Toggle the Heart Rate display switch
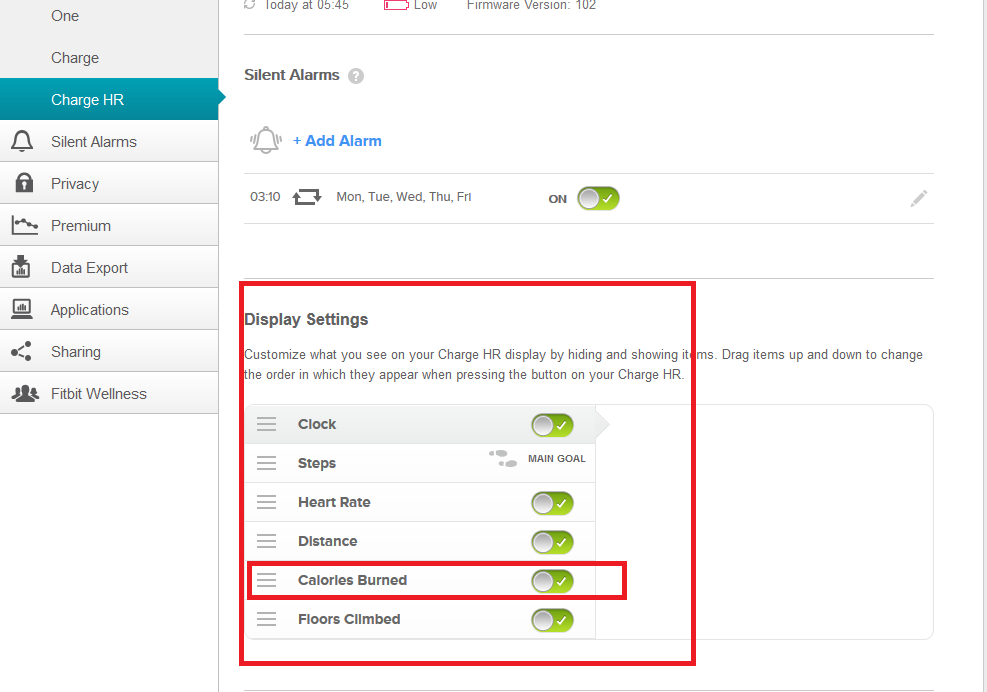The image size is (987, 692). (x=552, y=503)
